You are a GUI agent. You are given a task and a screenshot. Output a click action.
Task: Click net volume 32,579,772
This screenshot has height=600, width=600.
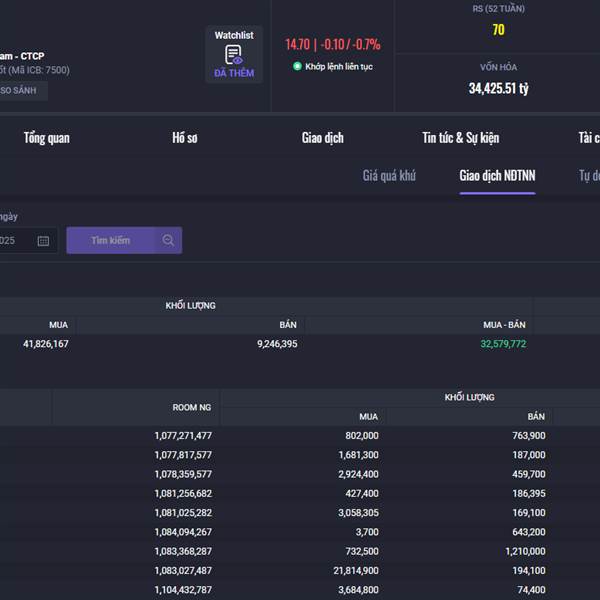pos(503,344)
